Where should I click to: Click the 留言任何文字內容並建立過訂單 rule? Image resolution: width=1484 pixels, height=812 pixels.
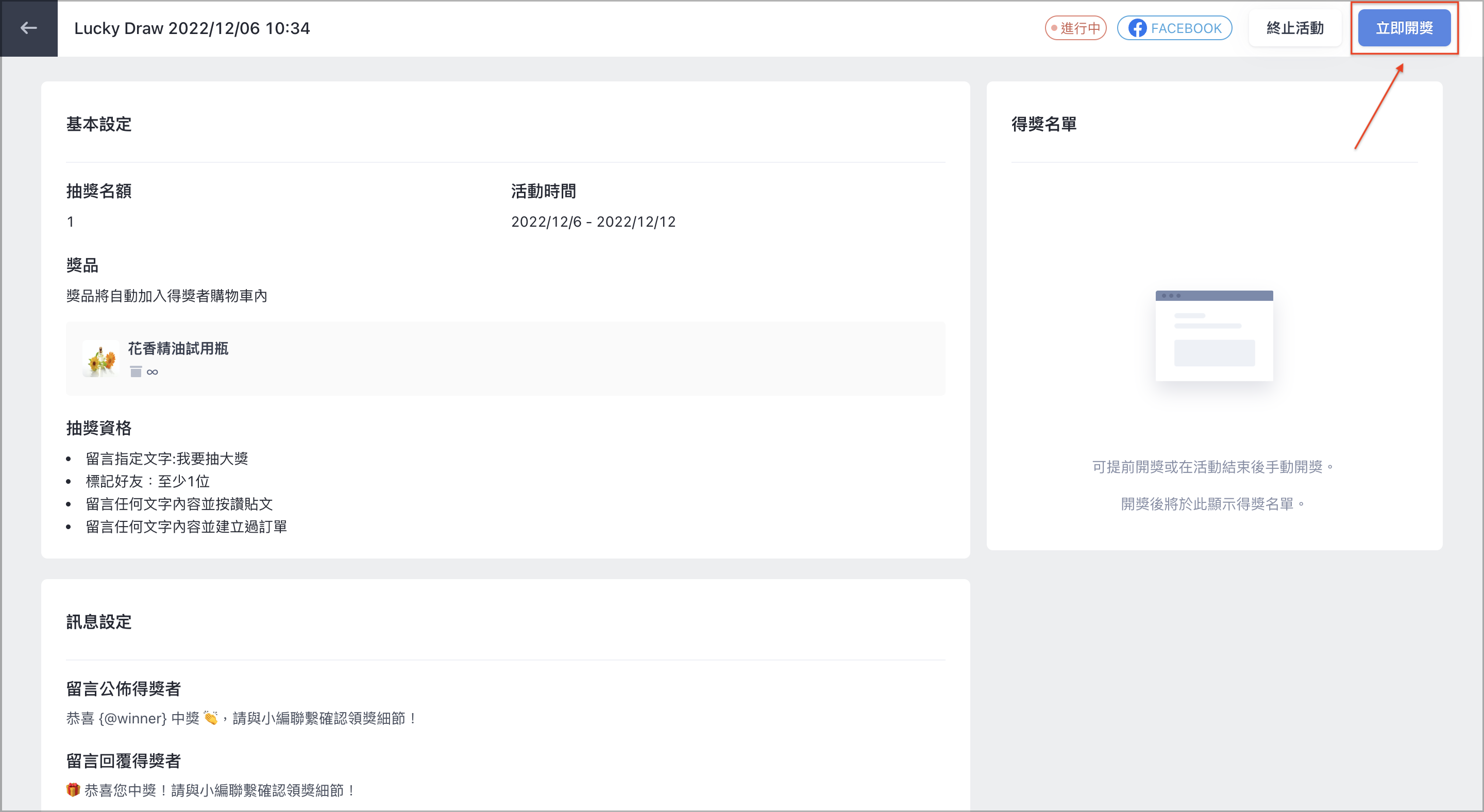click(x=186, y=527)
